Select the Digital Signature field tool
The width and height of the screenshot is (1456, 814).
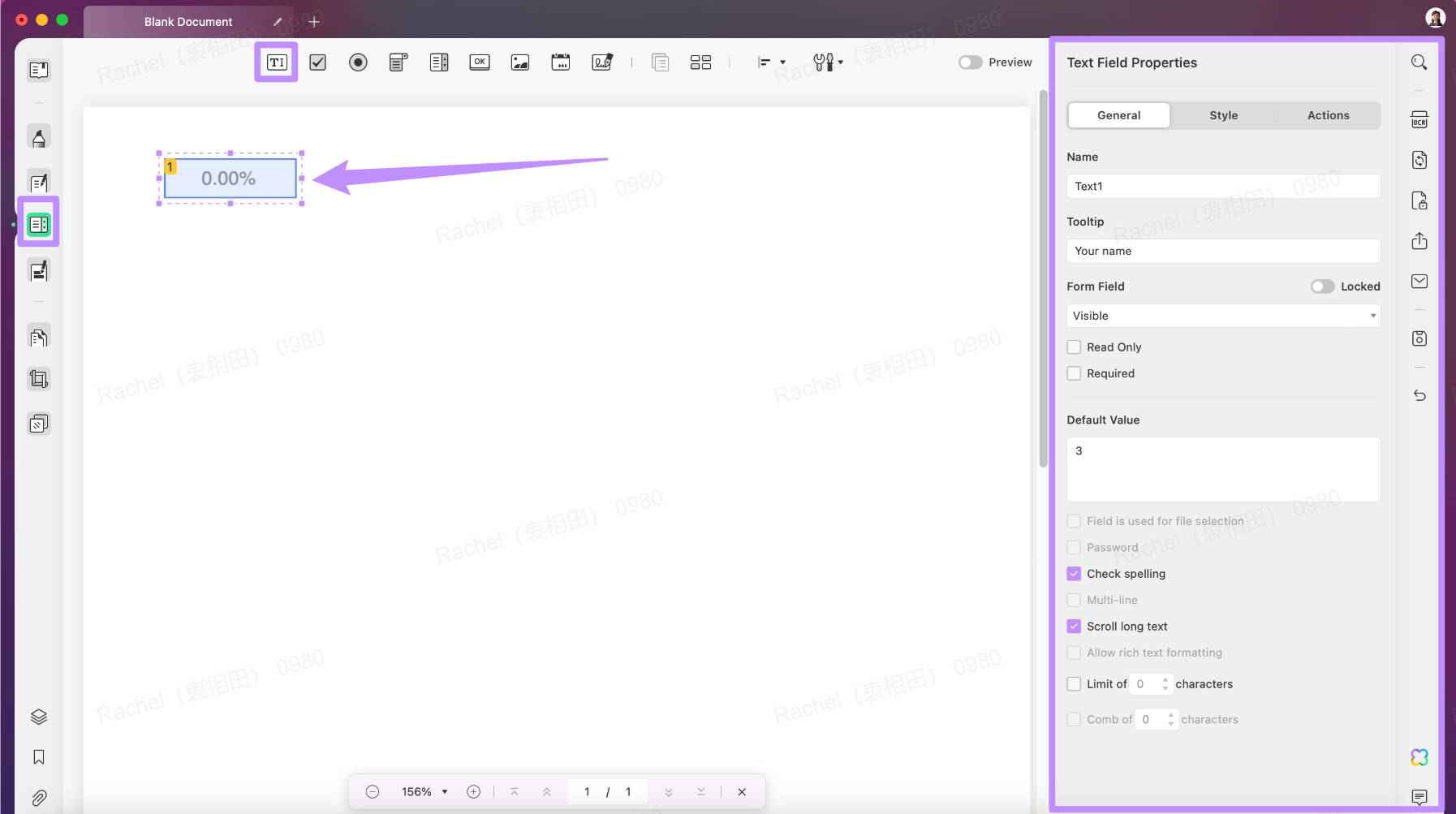602,62
